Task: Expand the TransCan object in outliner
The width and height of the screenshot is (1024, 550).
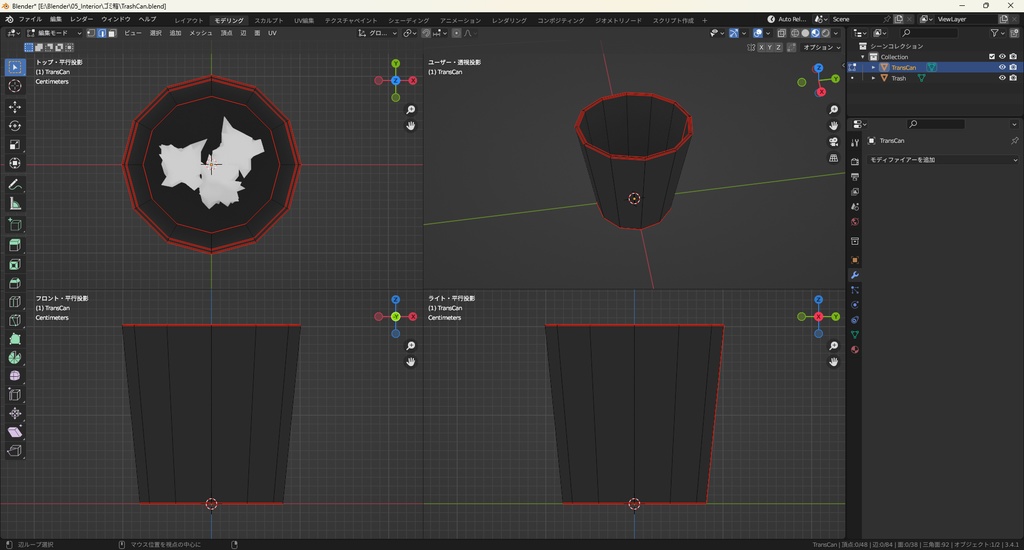Action: [874, 68]
